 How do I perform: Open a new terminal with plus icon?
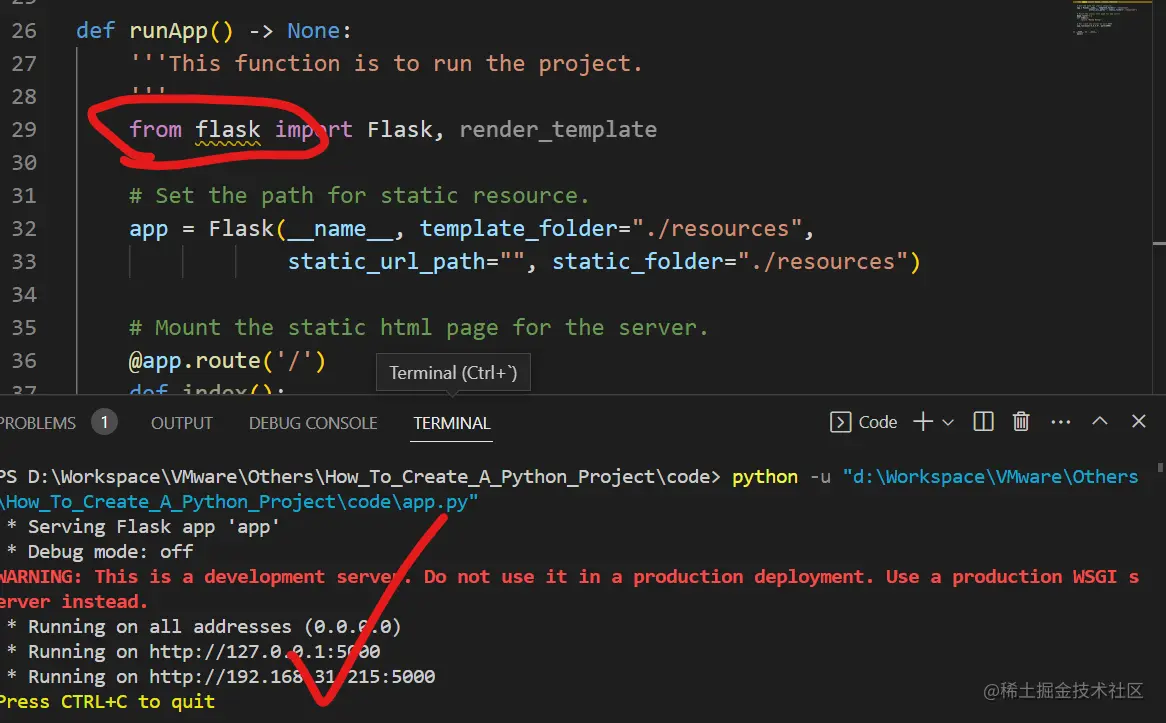coord(923,422)
